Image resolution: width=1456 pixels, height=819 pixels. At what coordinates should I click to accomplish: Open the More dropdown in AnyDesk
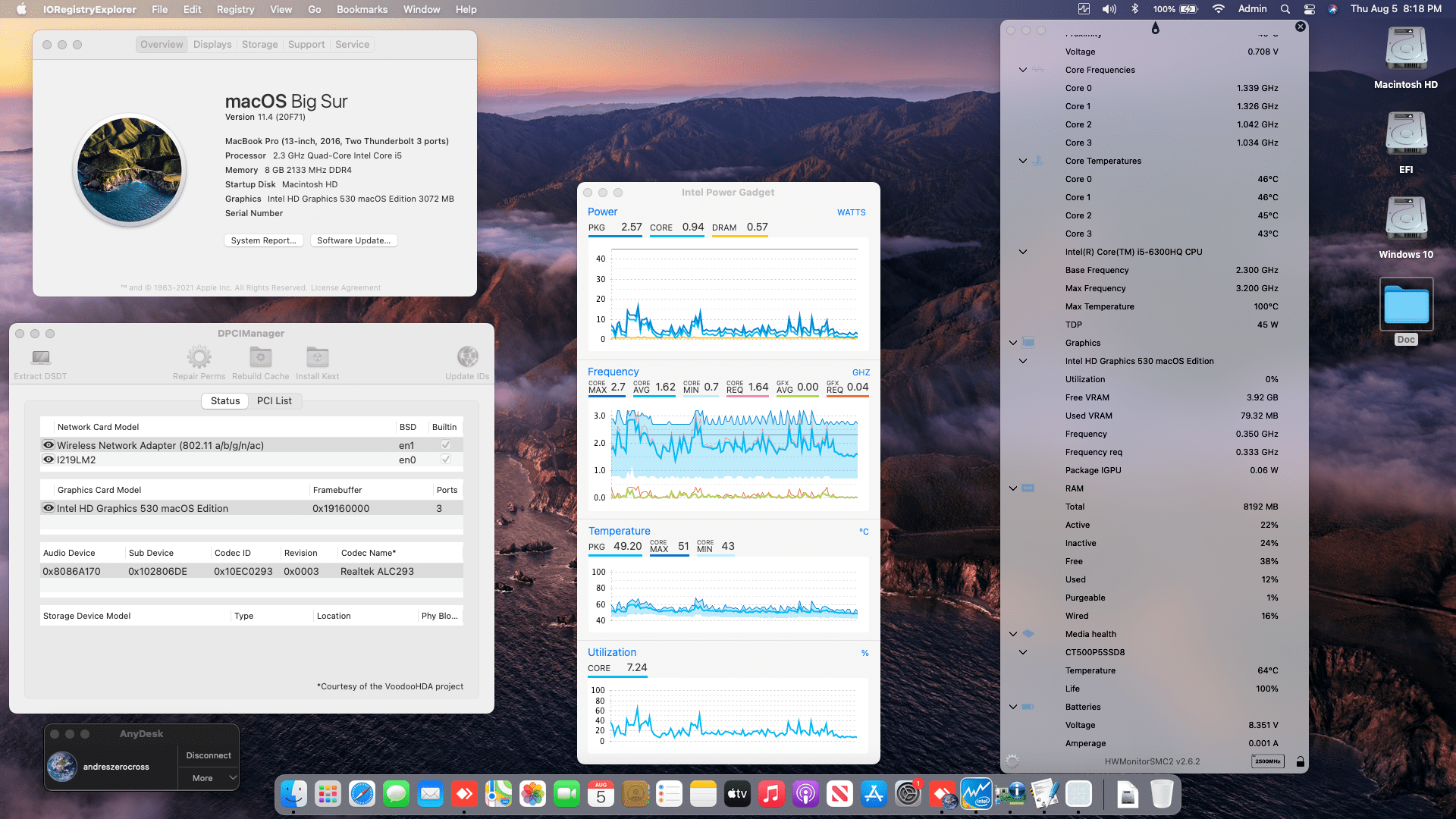[x=209, y=778]
